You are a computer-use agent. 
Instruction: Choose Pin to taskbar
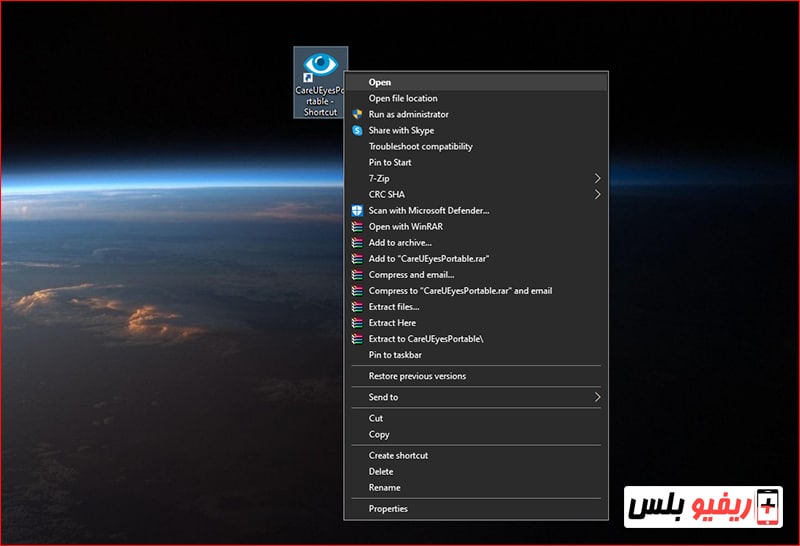(395, 355)
